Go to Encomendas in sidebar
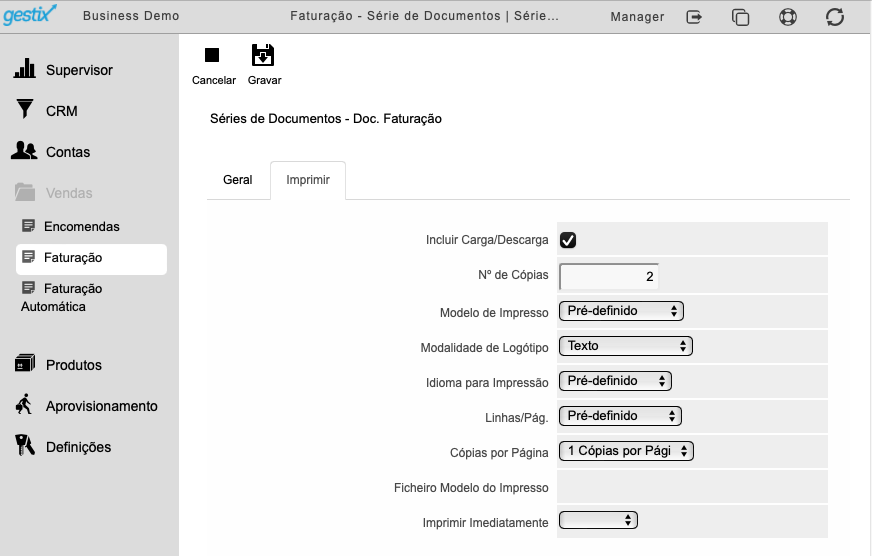This screenshot has height=556, width=872. tap(82, 227)
